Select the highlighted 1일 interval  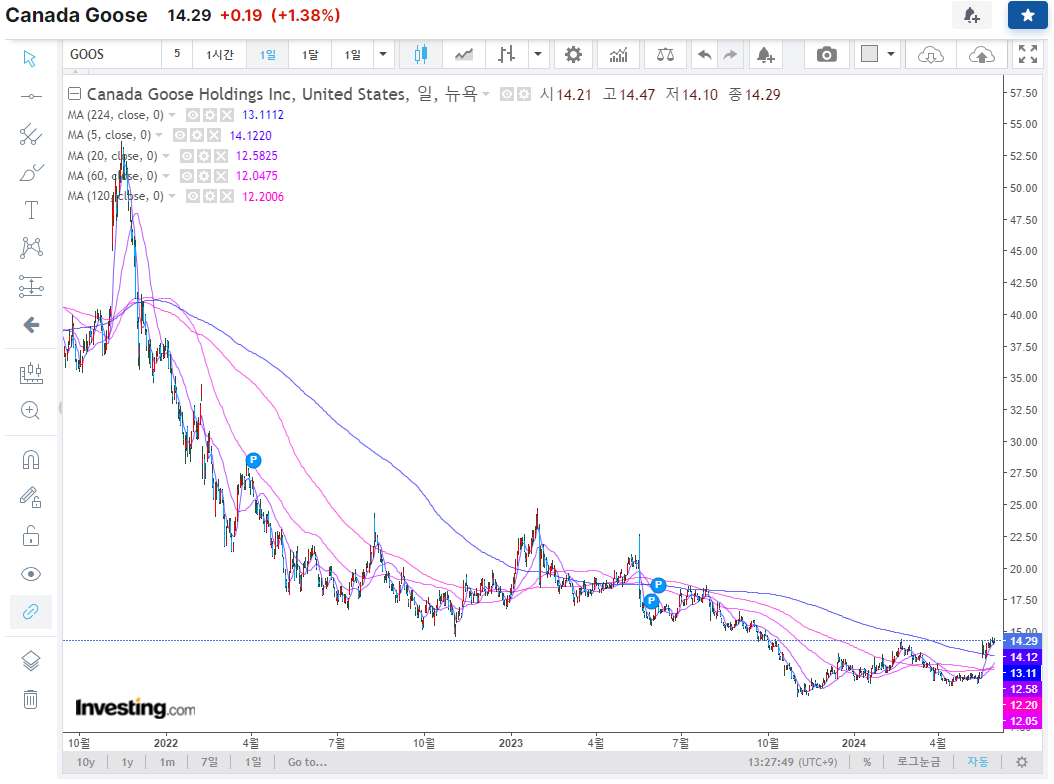click(268, 54)
